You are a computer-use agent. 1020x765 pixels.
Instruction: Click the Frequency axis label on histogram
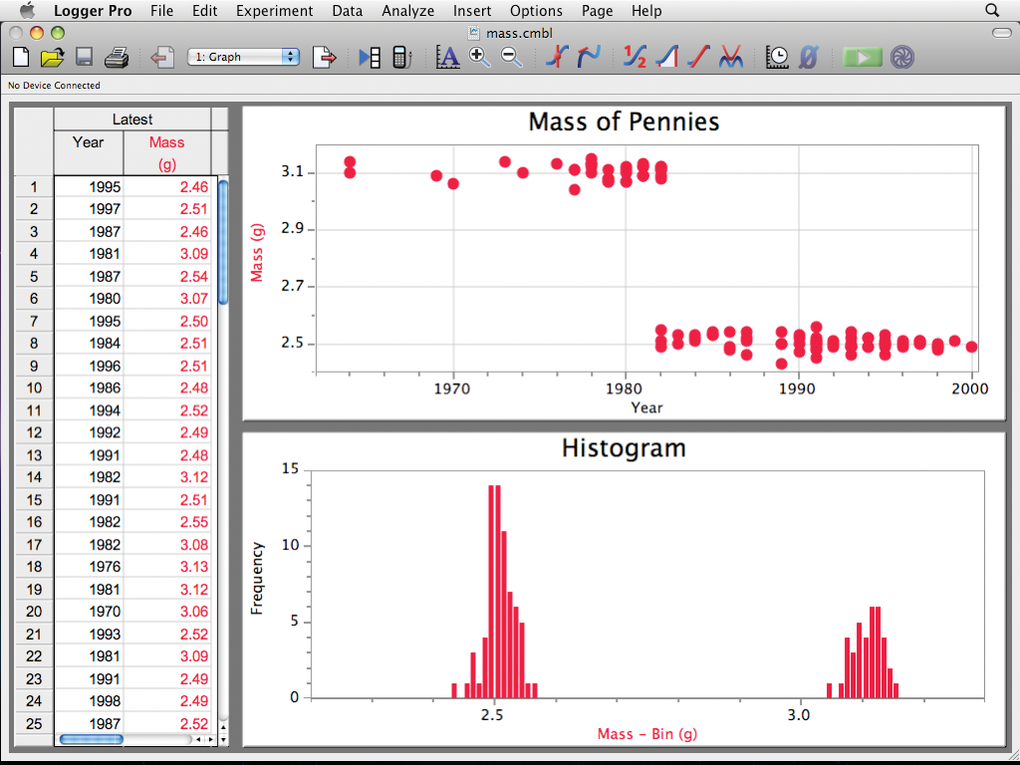click(257, 578)
